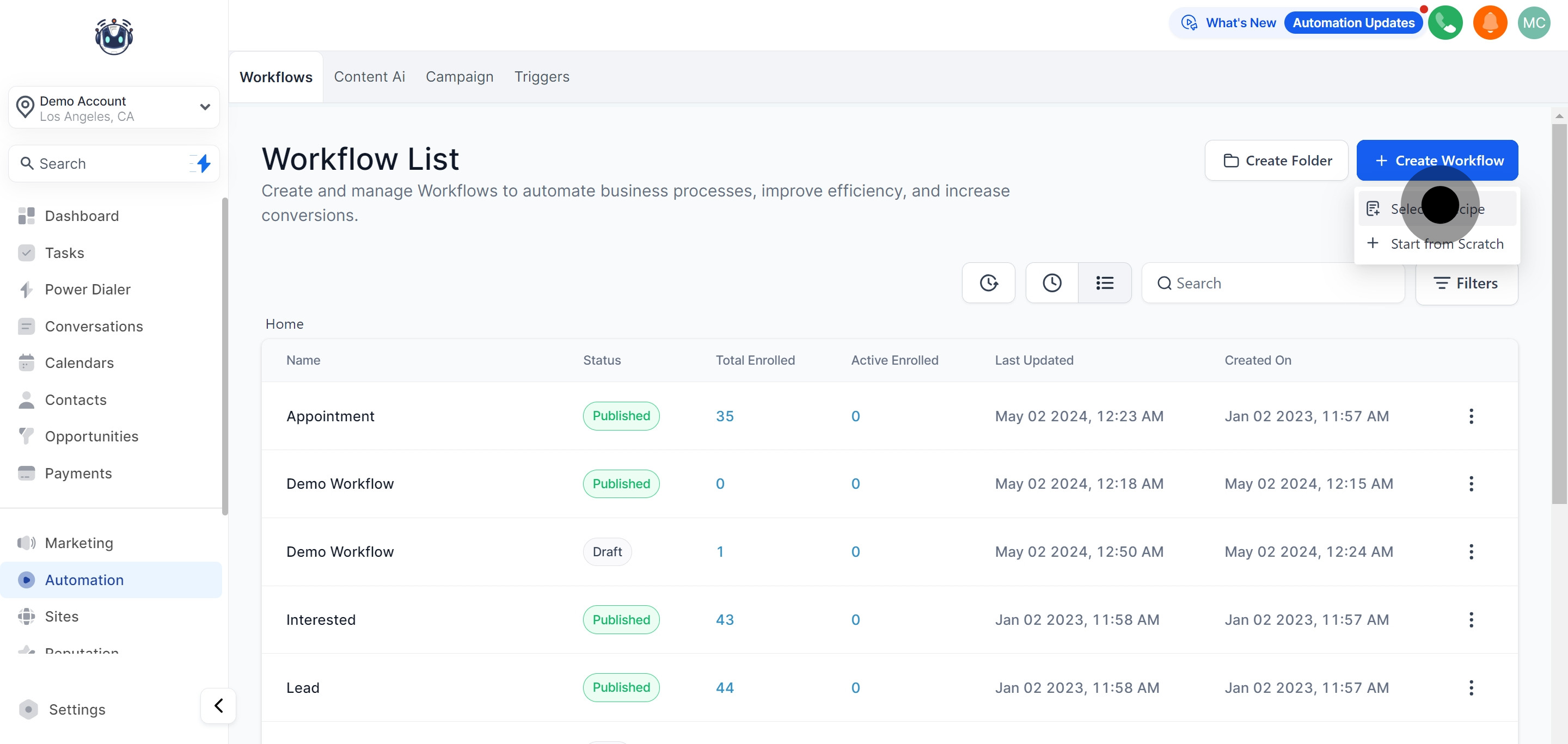This screenshot has width=1568, height=744.
Task: Switch to the clock recent view toggle
Action: pyautogui.click(x=1051, y=283)
